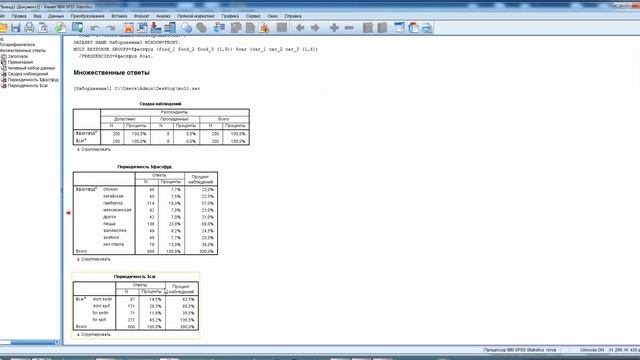Screen dimensions: 640x360
Task: Click the Variables info icon
Action: pos(170,28)
